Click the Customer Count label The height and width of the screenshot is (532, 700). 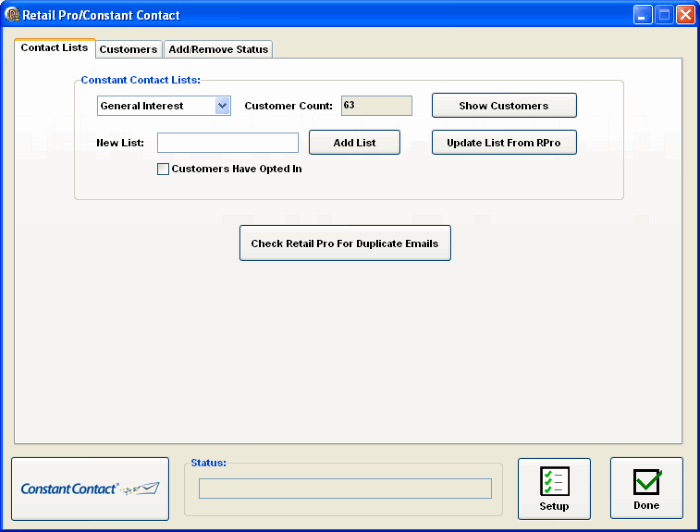click(288, 106)
